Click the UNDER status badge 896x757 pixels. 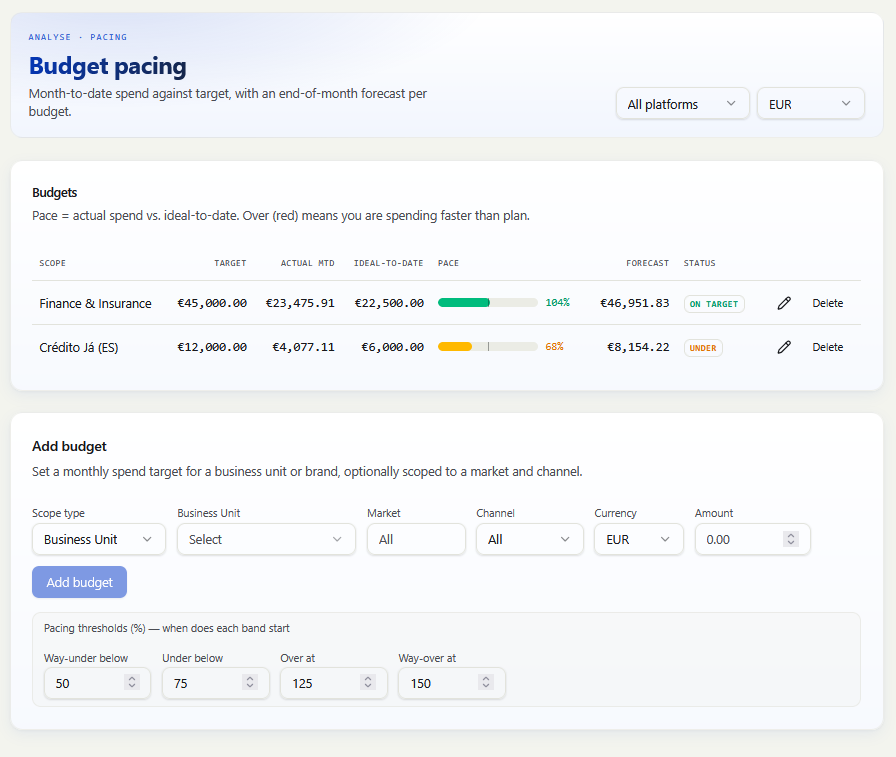pos(703,348)
